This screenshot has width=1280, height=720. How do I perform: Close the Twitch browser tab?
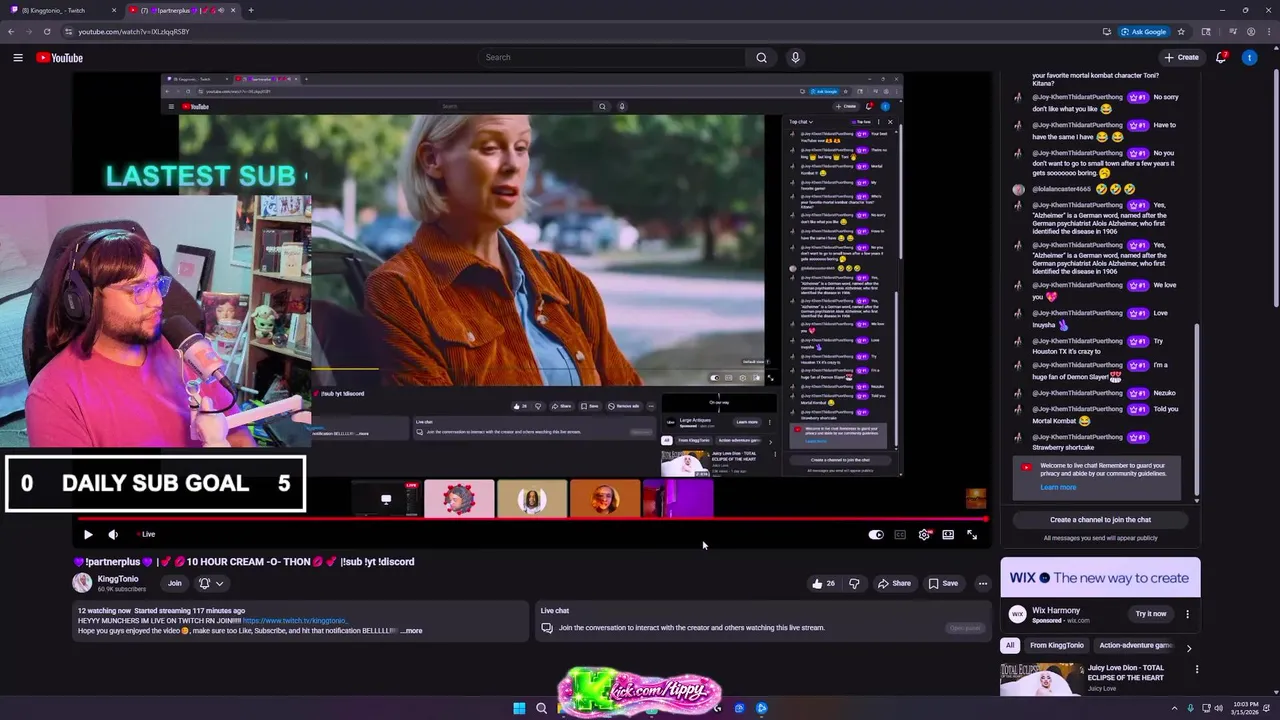click(114, 10)
